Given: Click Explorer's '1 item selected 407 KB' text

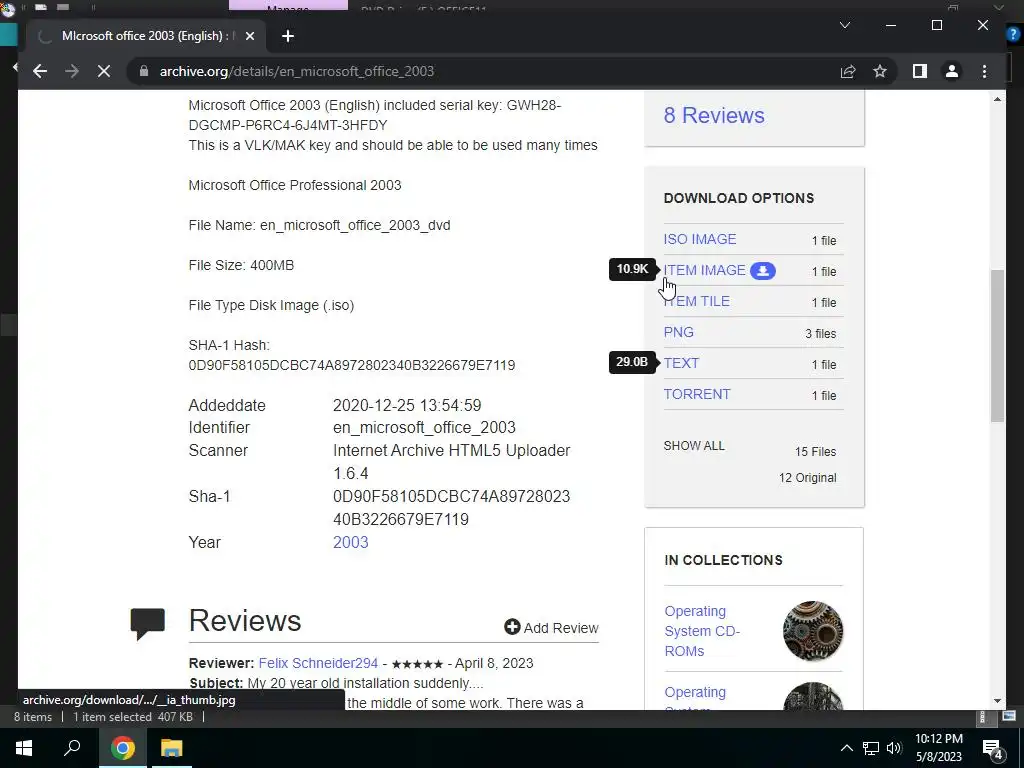Looking at the screenshot, I should [x=133, y=717].
